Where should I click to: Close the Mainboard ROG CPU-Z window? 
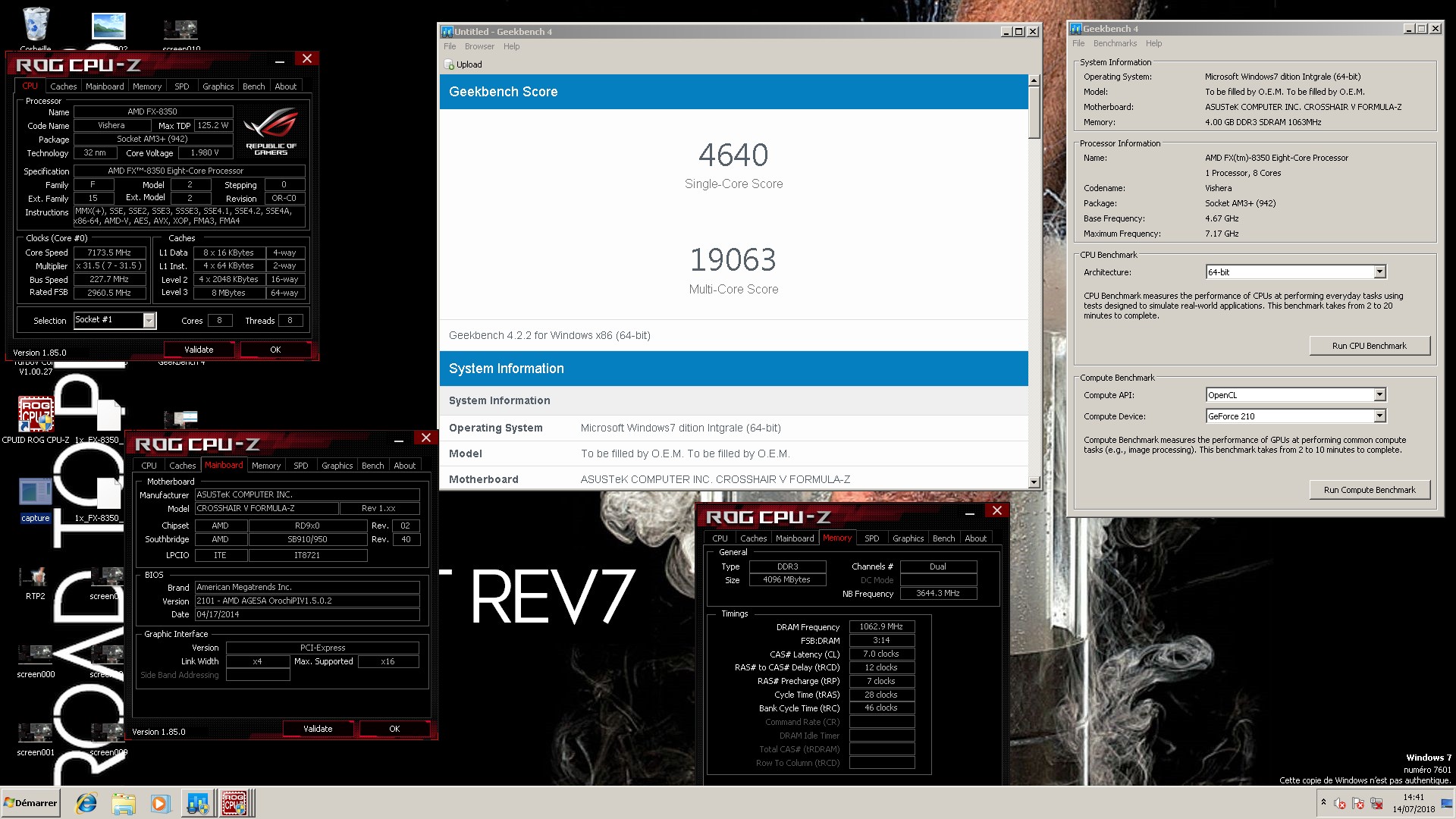(x=426, y=438)
